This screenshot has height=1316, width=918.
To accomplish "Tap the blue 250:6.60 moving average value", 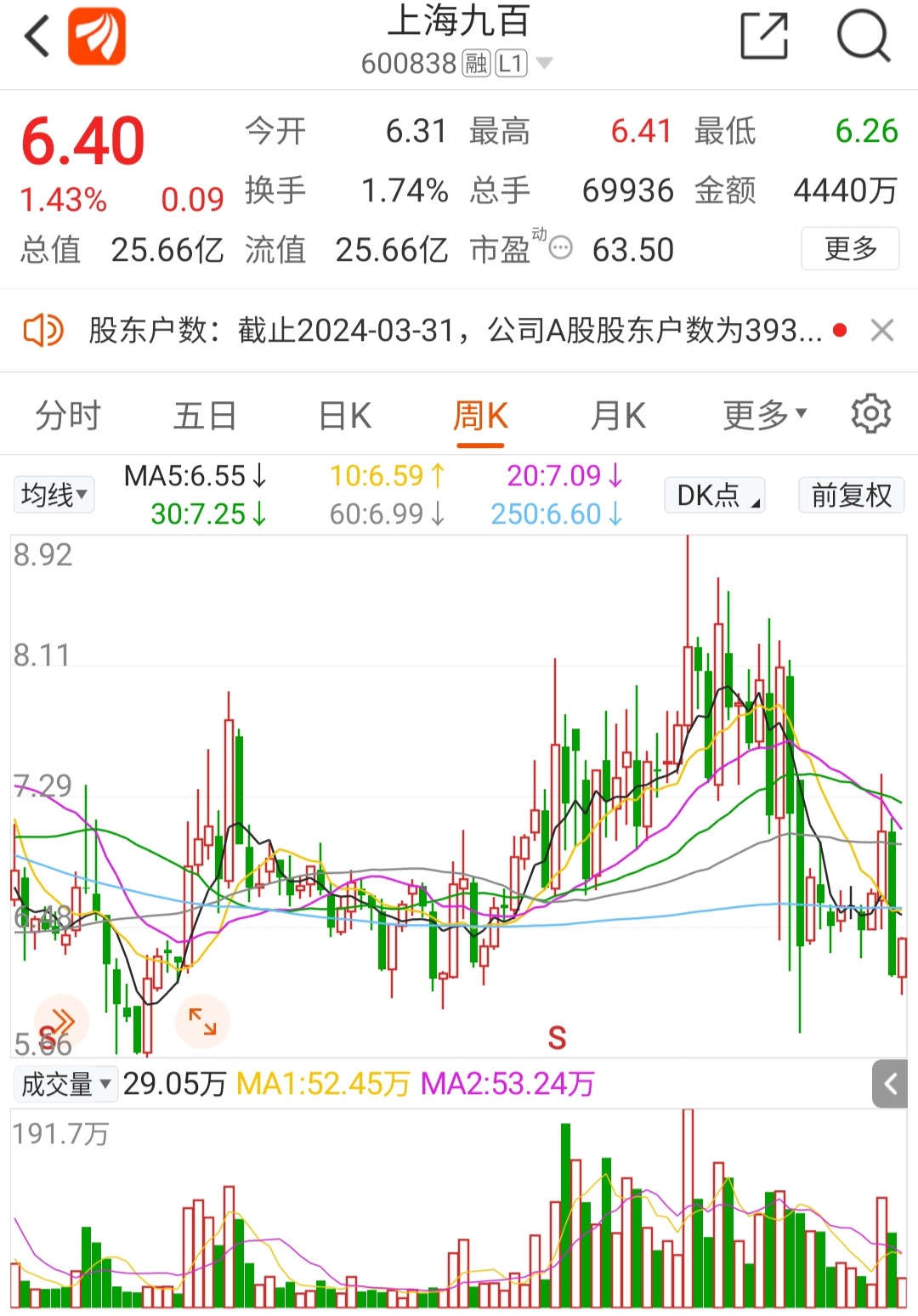I will click(557, 513).
